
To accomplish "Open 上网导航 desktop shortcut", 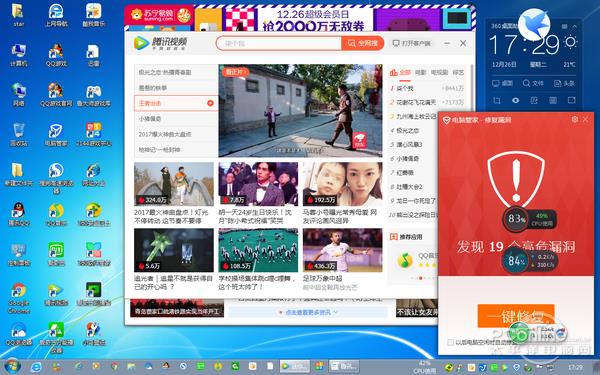I will pos(56,14).
